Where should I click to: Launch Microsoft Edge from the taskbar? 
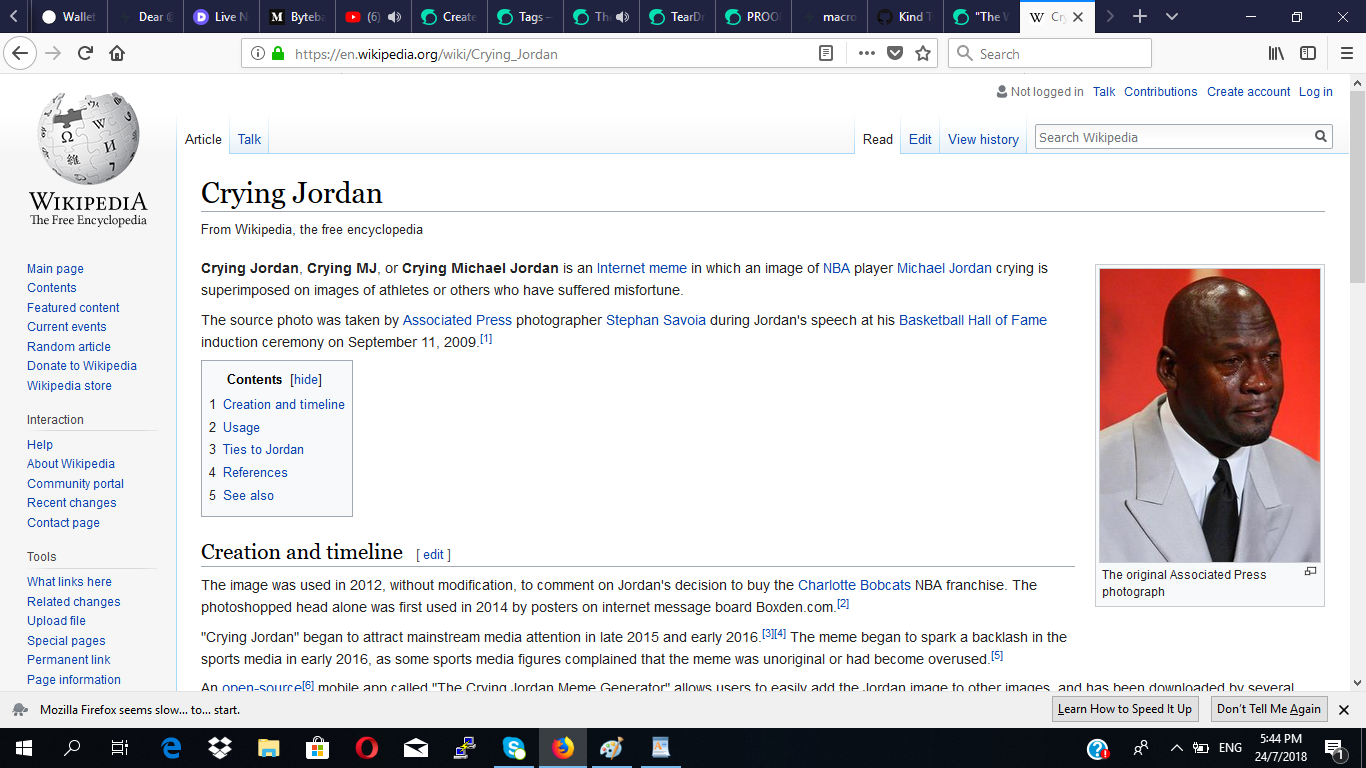click(x=171, y=748)
